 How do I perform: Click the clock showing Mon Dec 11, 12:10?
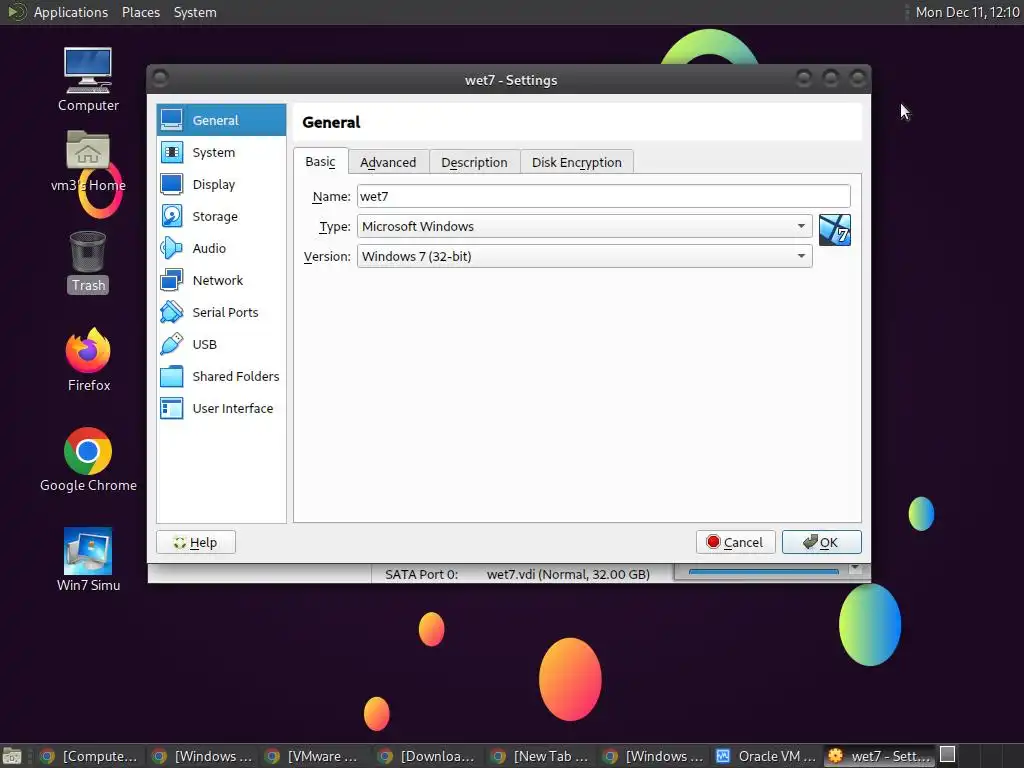[x=967, y=12]
